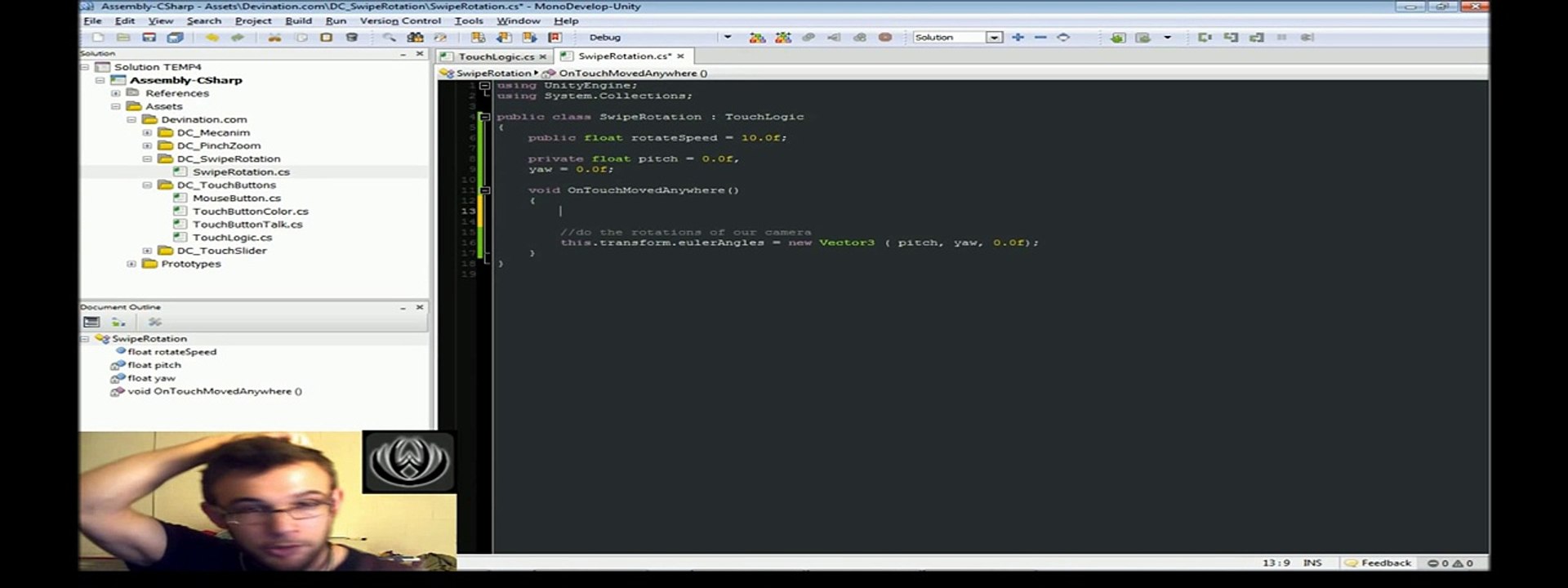The height and width of the screenshot is (588, 1568).
Task: Click the blue plus icon beside Solution combo
Action: pyautogui.click(x=1018, y=38)
